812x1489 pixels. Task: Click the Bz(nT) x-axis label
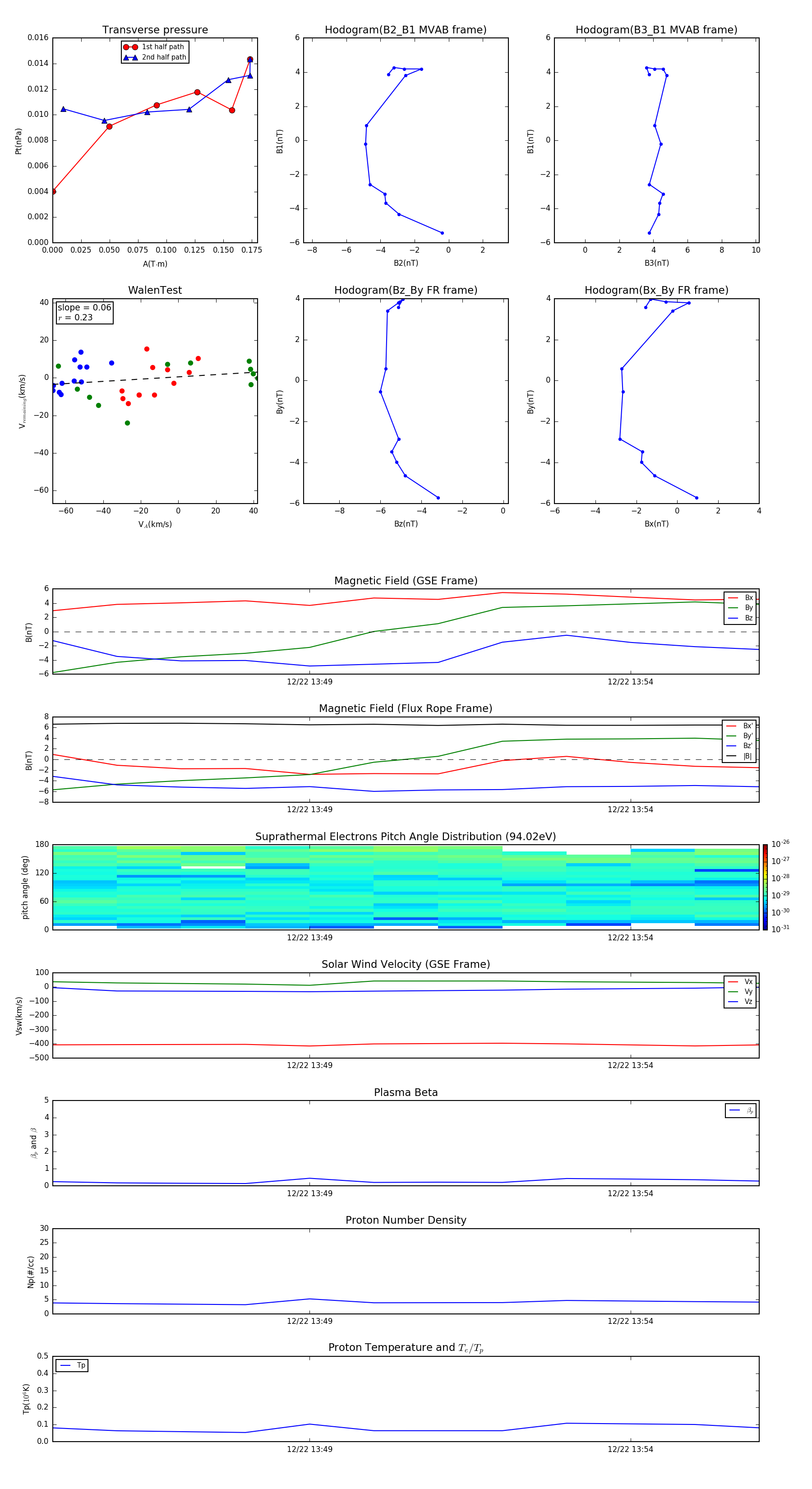click(406, 524)
